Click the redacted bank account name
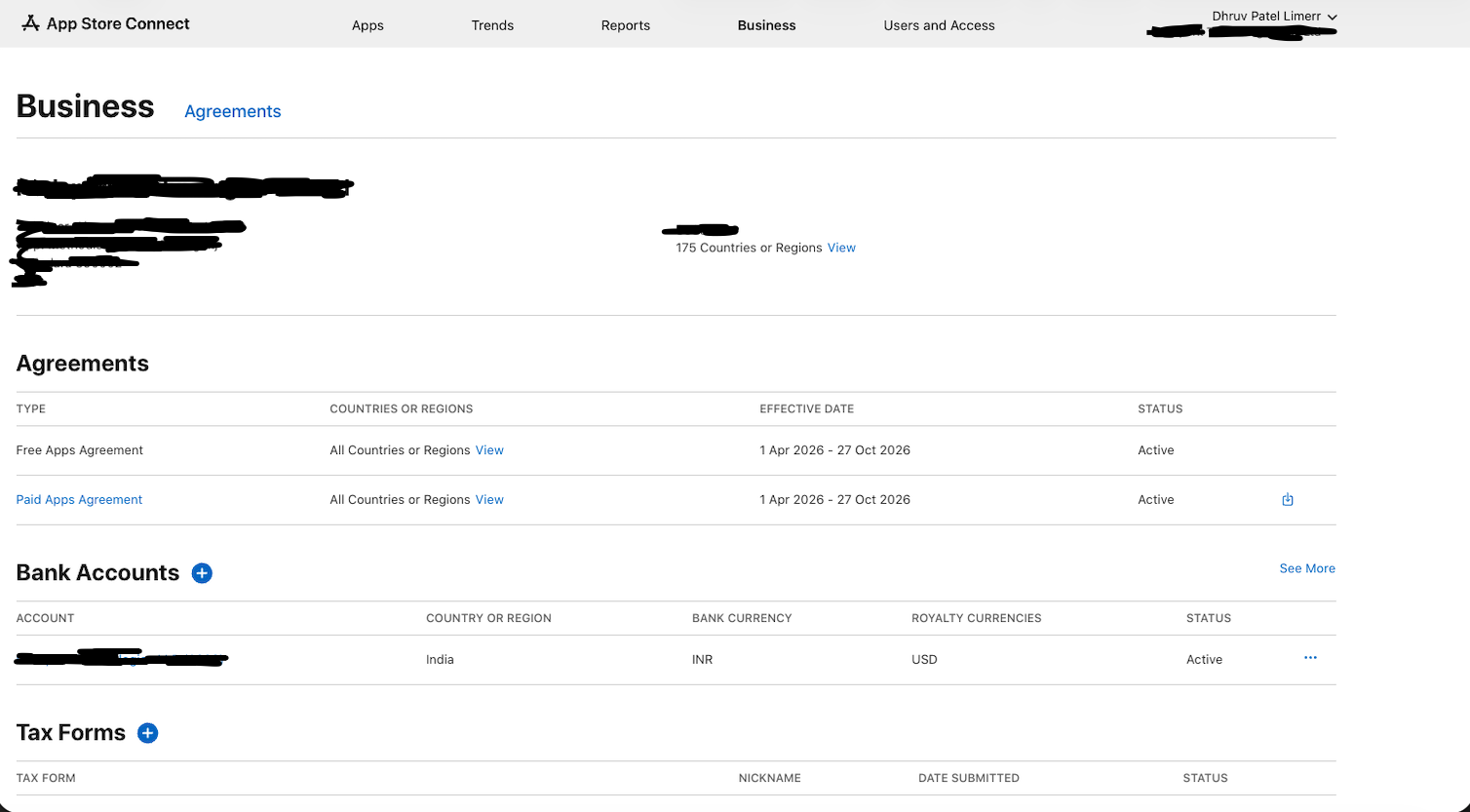The height and width of the screenshot is (812, 1470). (122, 659)
